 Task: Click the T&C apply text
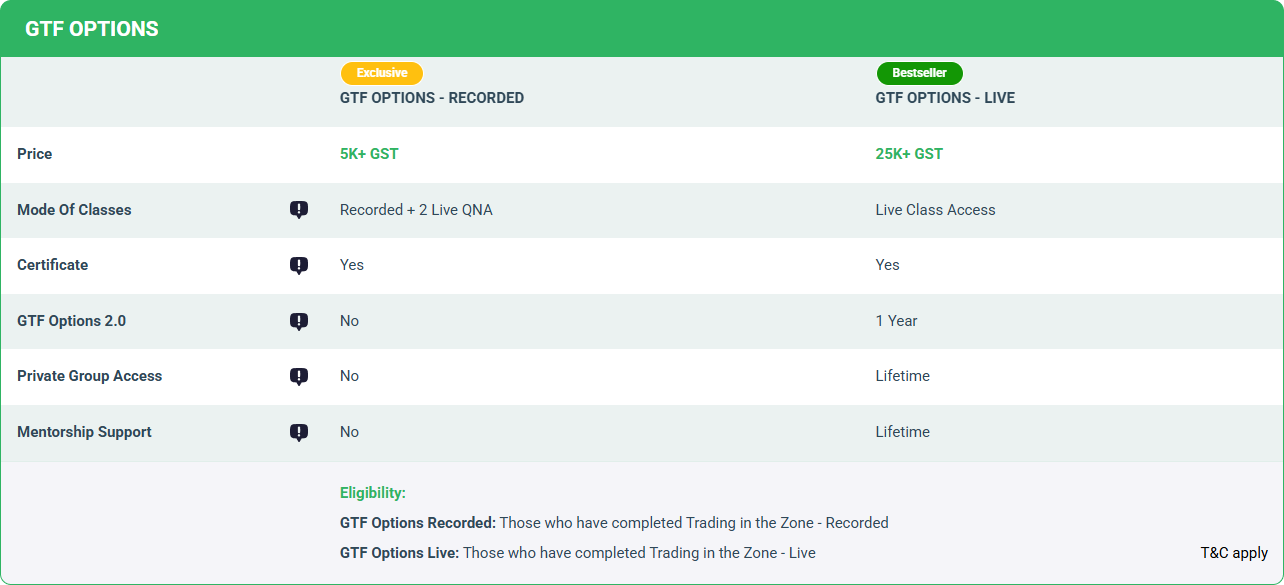pyautogui.click(x=1234, y=553)
